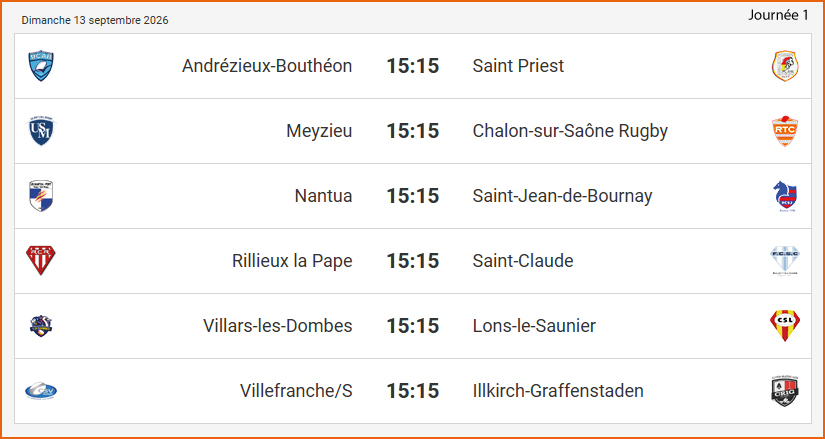
Task: Click the Saint Priest club crest
Action: pyautogui.click(x=785, y=66)
